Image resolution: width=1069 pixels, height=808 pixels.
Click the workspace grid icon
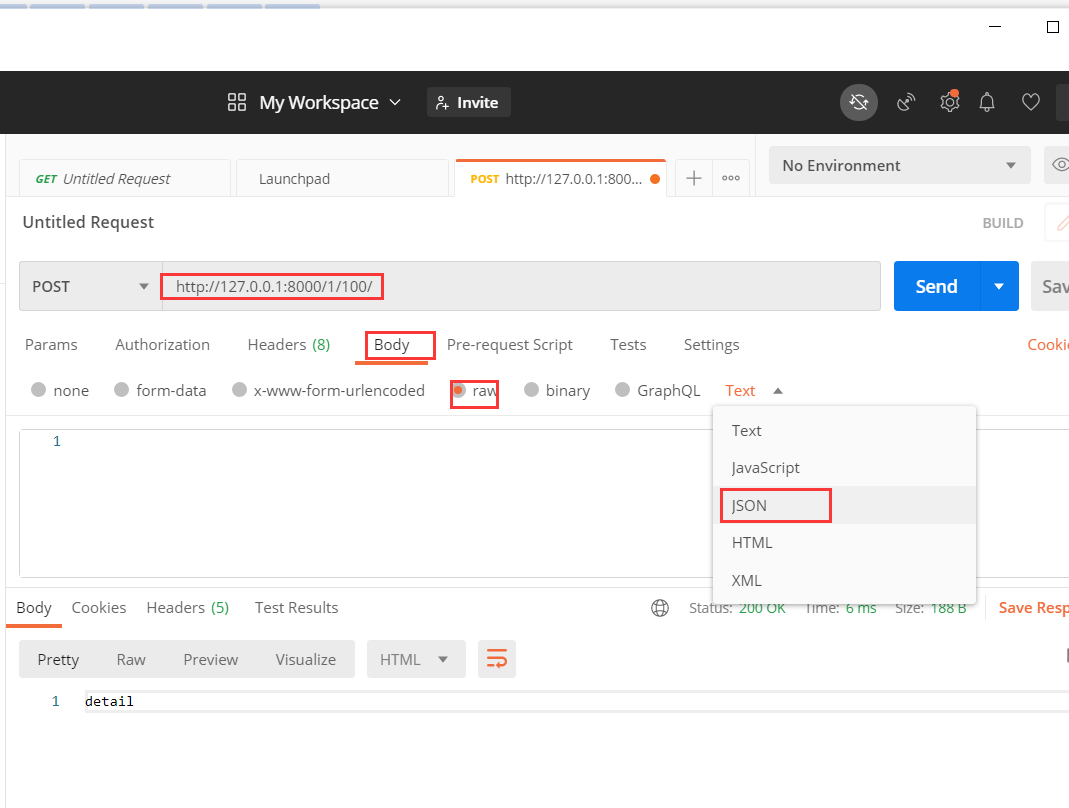point(237,102)
